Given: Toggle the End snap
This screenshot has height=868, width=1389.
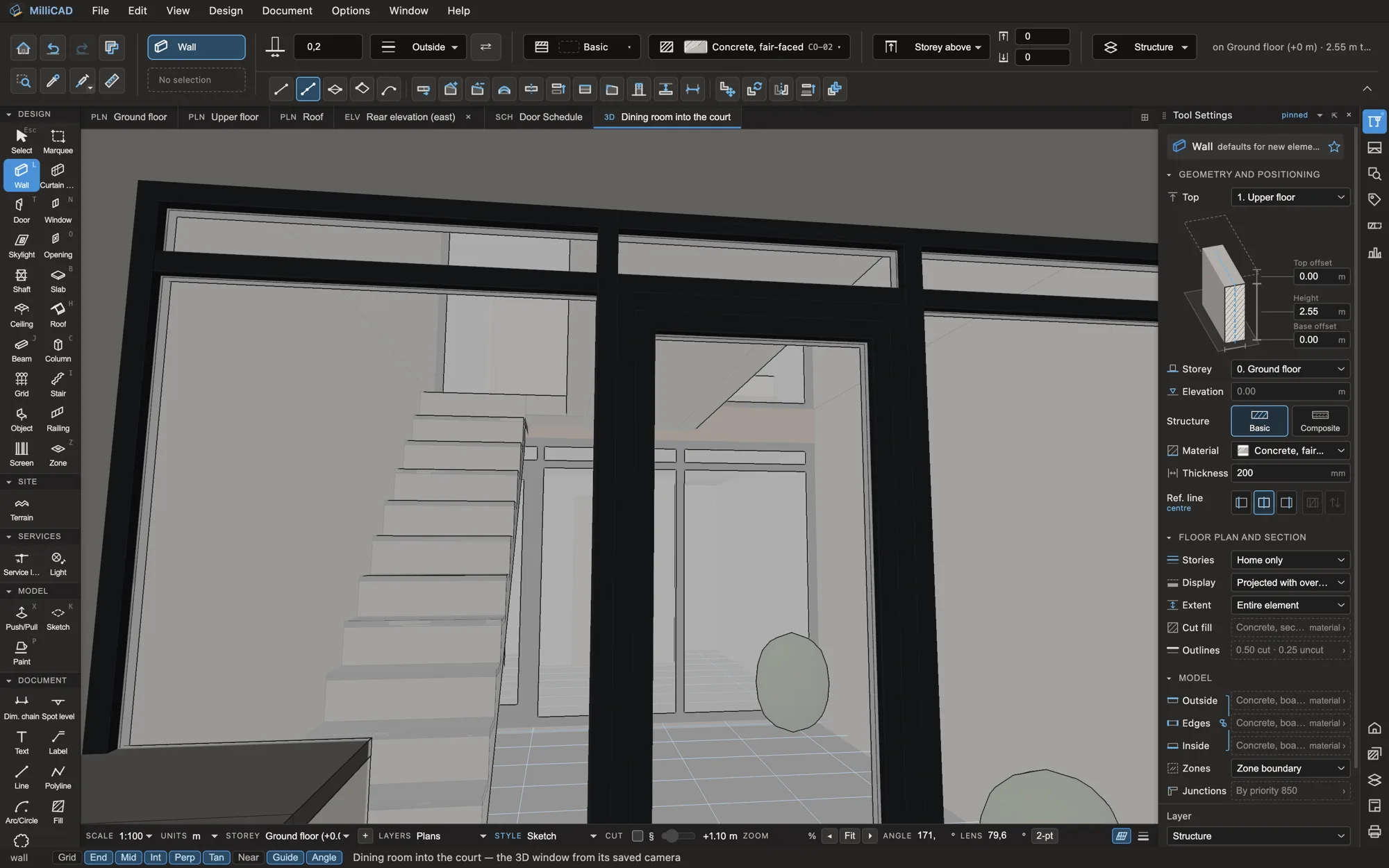Looking at the screenshot, I should point(99,857).
